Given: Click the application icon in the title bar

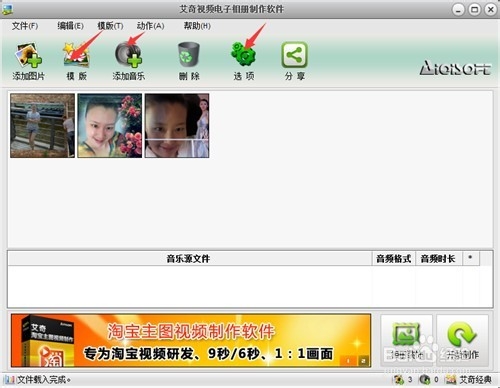Looking at the screenshot, I should [x=7, y=9].
